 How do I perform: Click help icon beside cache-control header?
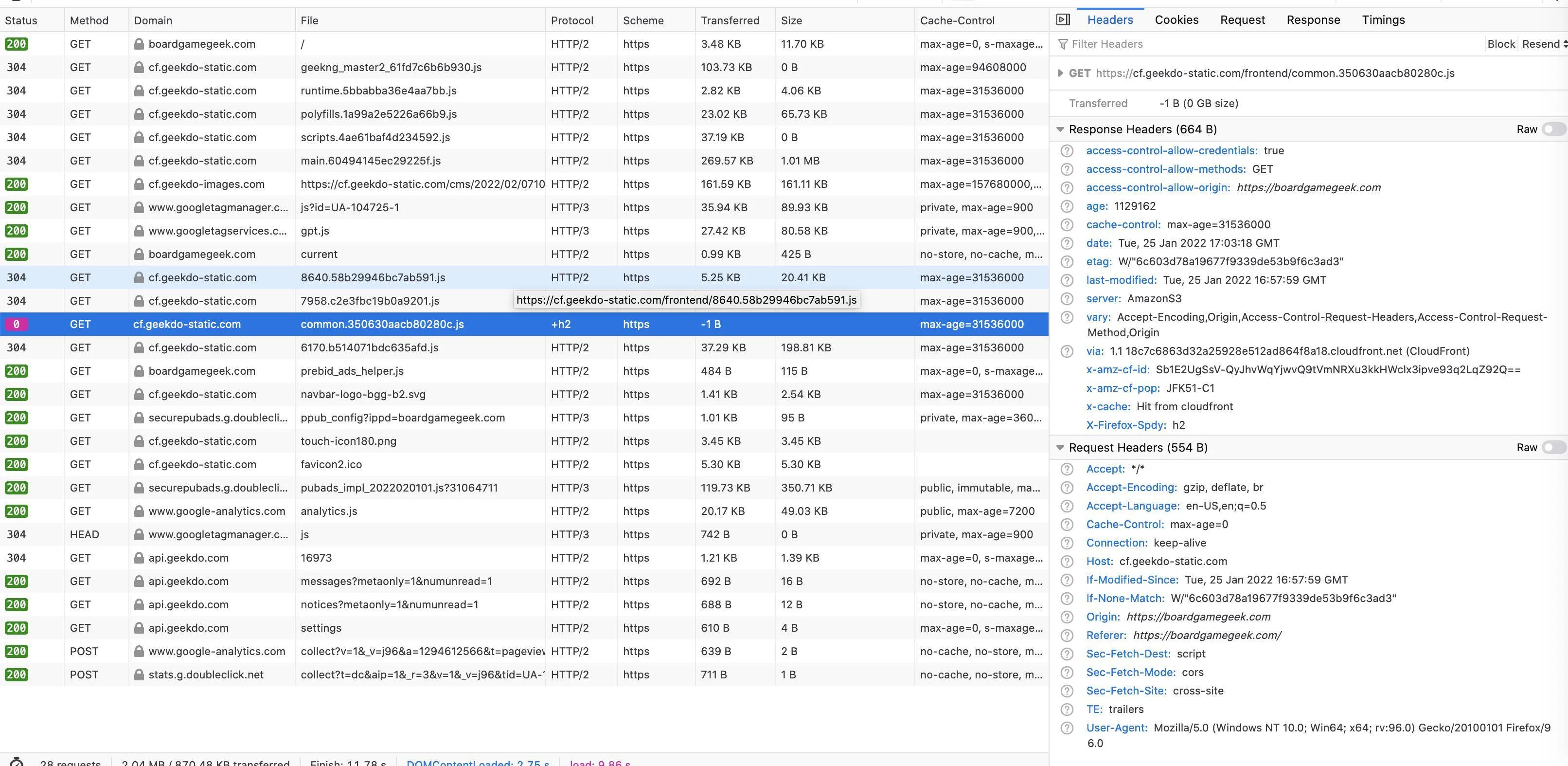coord(1067,225)
